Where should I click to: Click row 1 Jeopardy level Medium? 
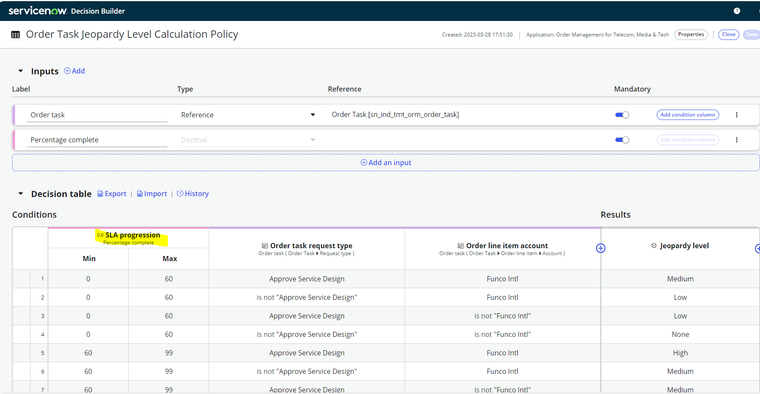[680, 279]
